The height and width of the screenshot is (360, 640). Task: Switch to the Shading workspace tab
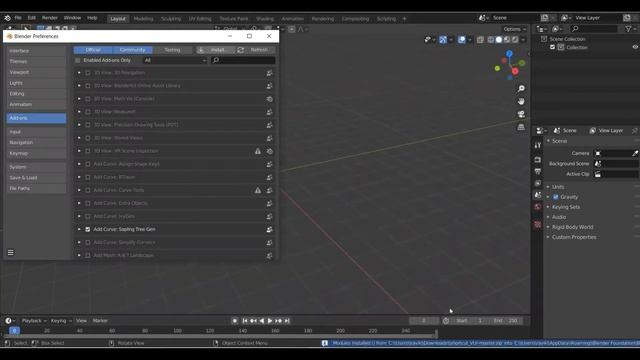tap(264, 19)
